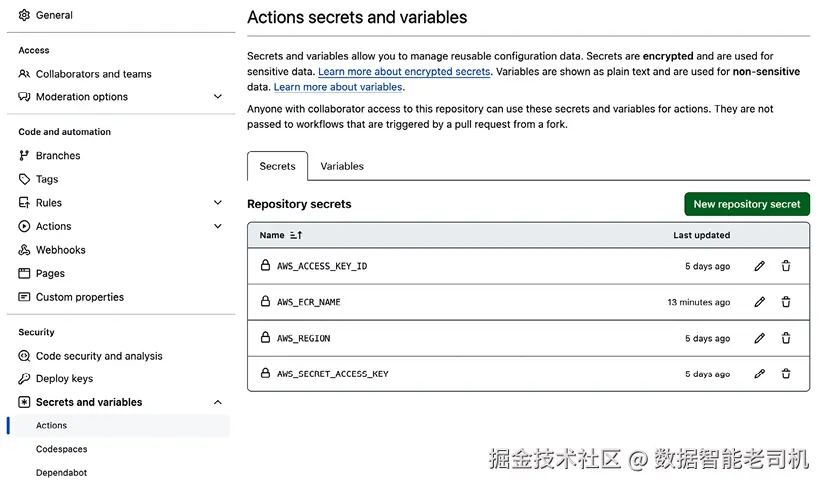Screen dimensions: 825x487
Task: Click New repository secret button
Action: [x=747, y=204]
